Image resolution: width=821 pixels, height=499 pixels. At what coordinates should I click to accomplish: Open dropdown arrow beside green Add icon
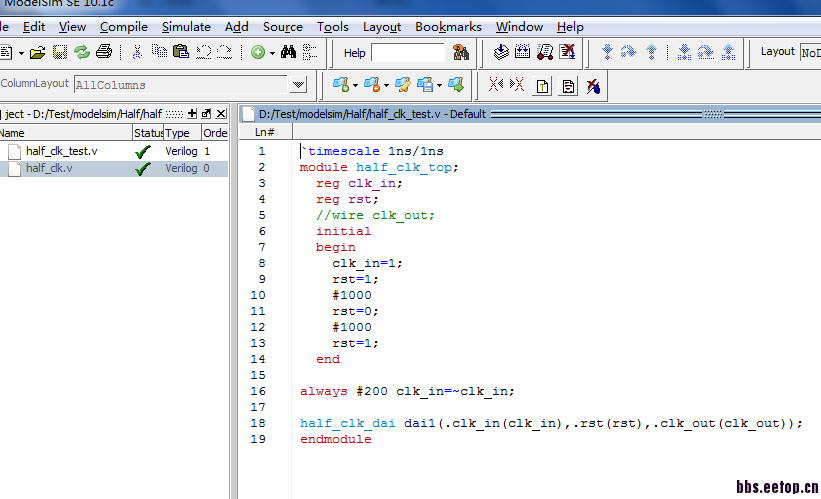tap(271, 53)
